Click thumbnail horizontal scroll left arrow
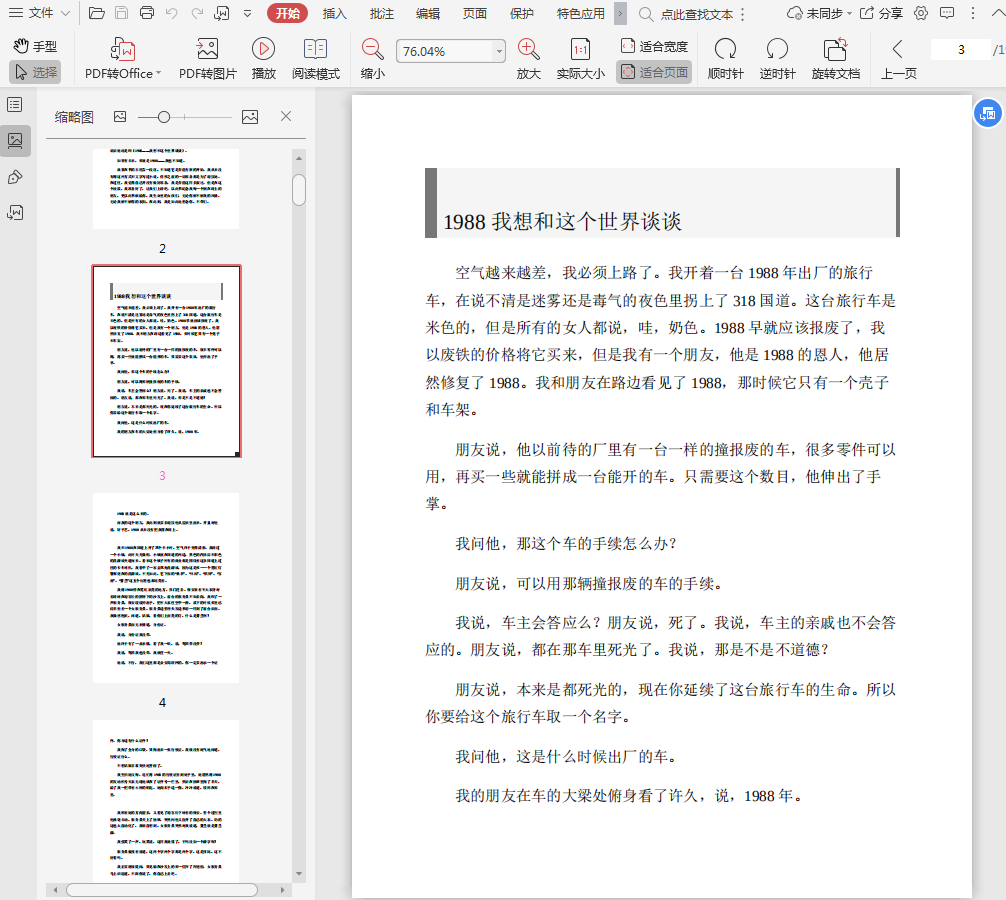The height and width of the screenshot is (900, 1006). 56,890
